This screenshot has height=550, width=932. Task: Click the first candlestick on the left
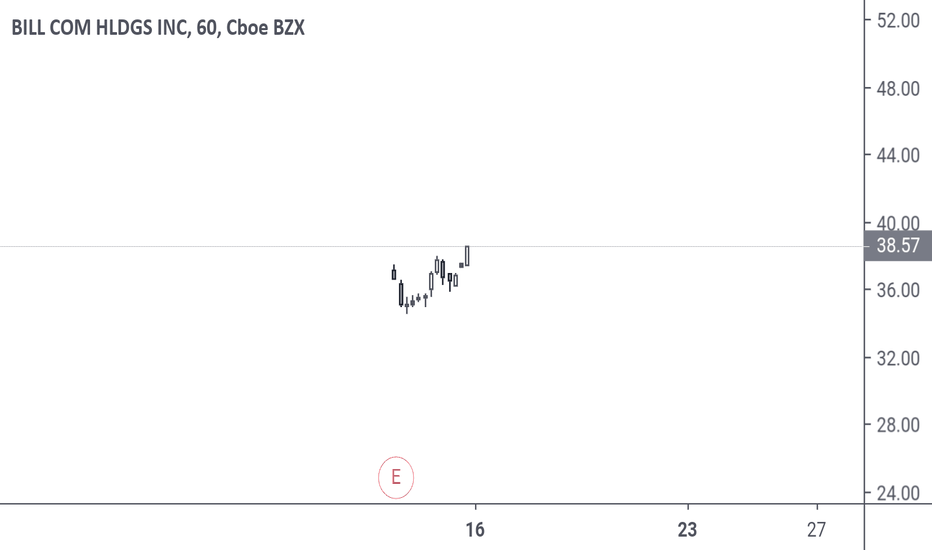(393, 274)
